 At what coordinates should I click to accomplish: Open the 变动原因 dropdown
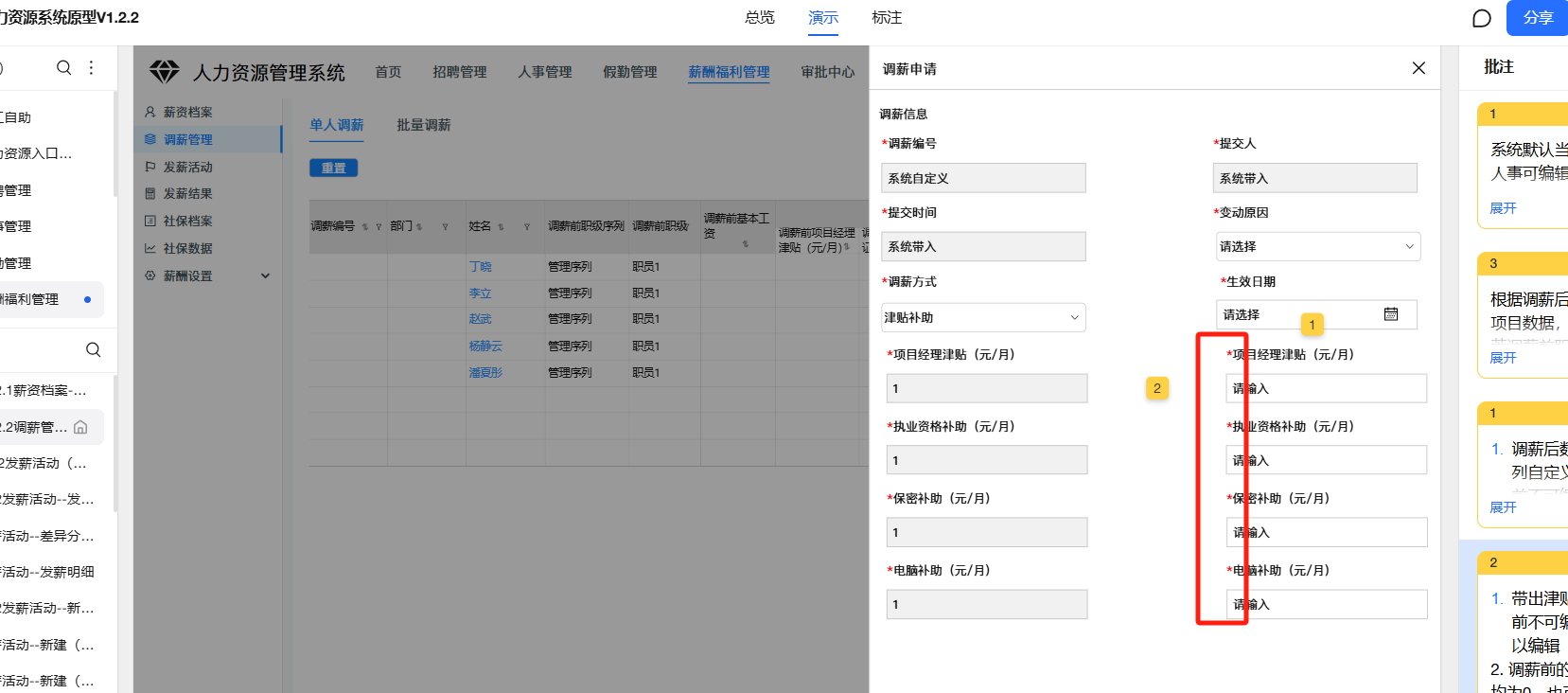(1316, 246)
